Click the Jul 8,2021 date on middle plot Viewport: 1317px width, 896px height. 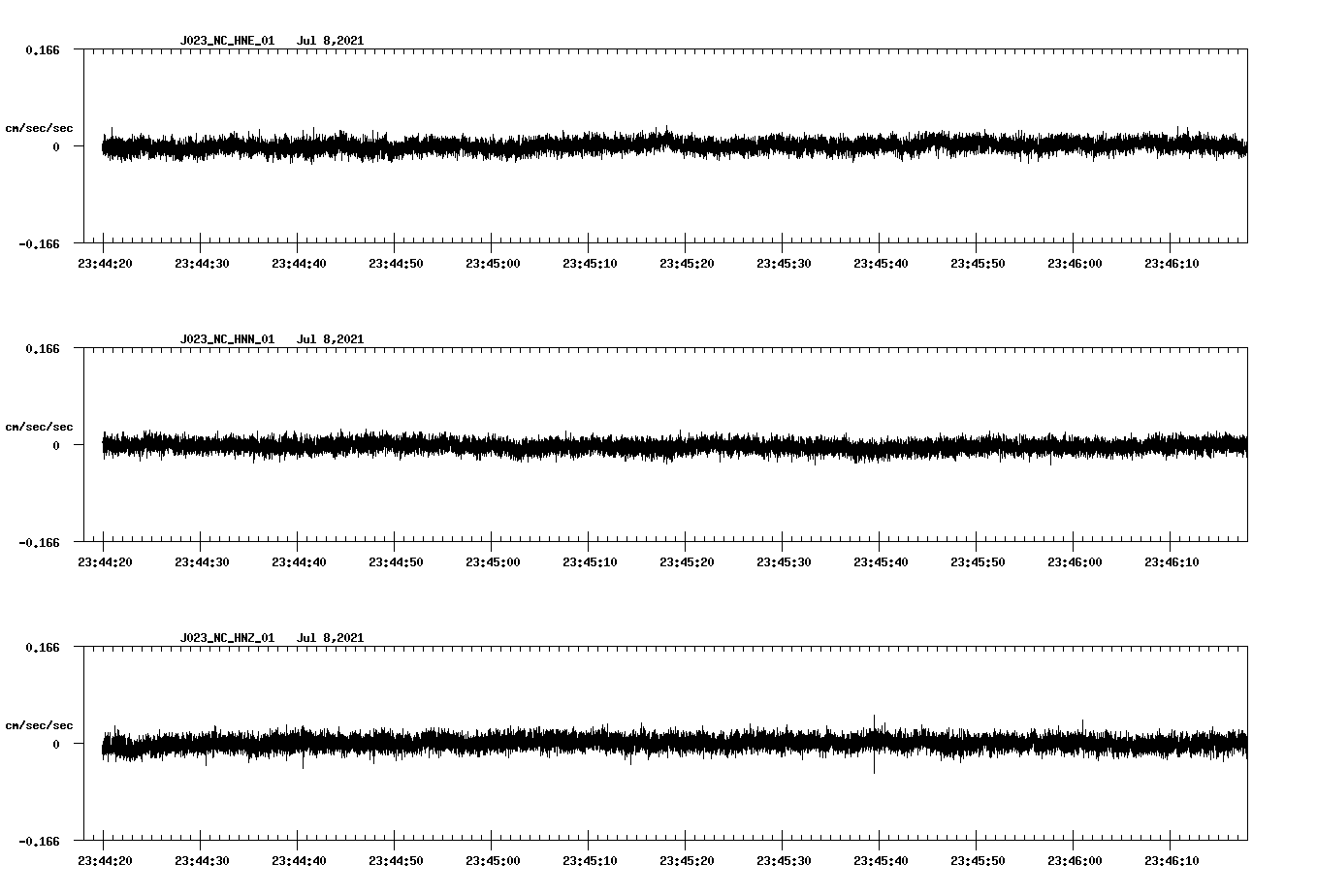pyautogui.click(x=332, y=339)
